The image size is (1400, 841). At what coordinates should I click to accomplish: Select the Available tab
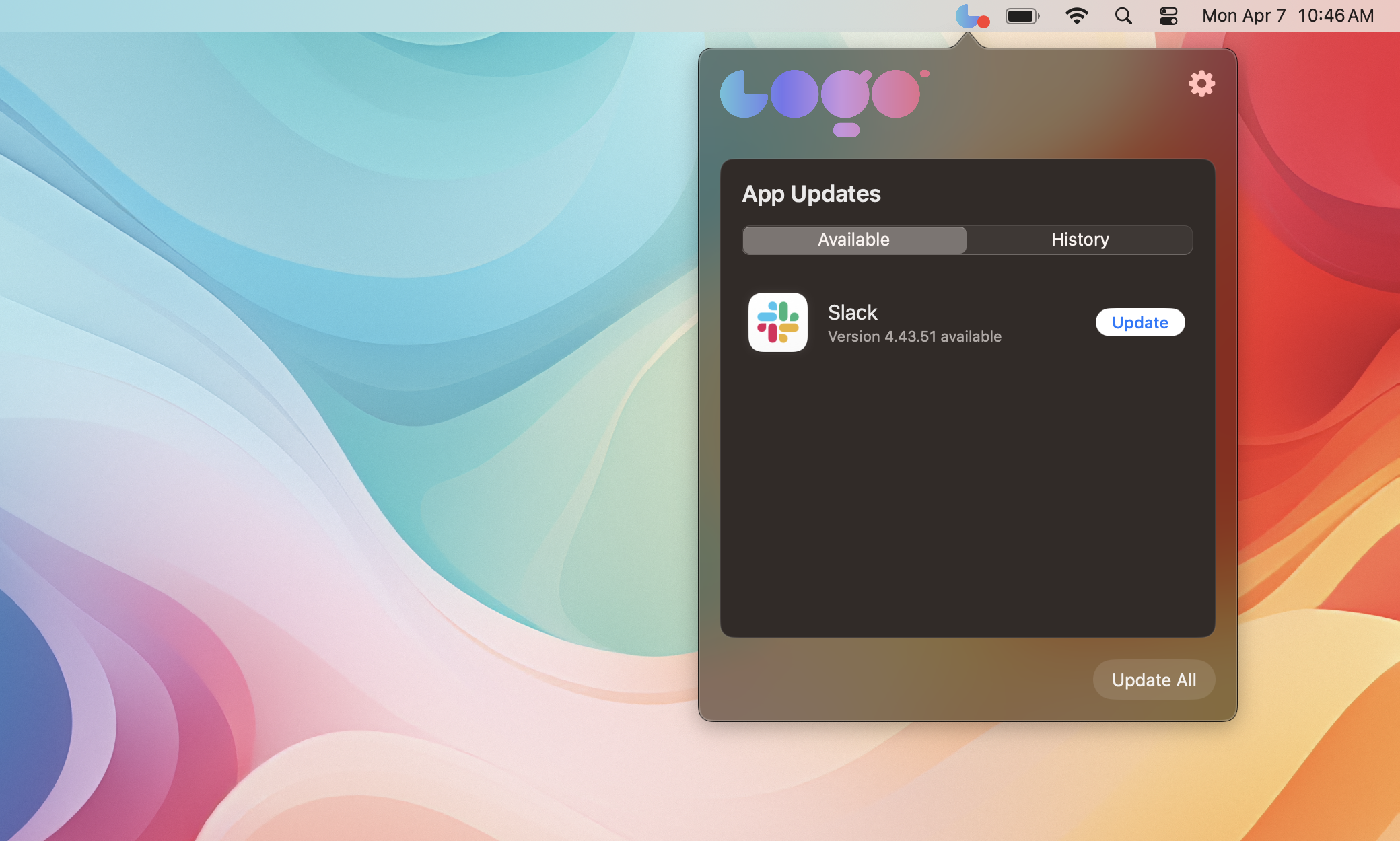pos(853,240)
